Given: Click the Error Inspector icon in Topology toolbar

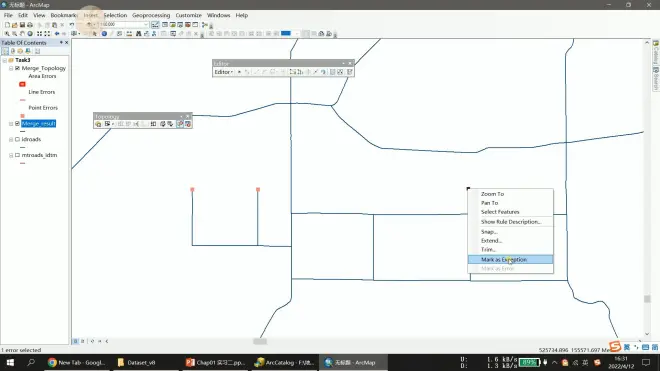Looking at the screenshot, I should 188,124.
